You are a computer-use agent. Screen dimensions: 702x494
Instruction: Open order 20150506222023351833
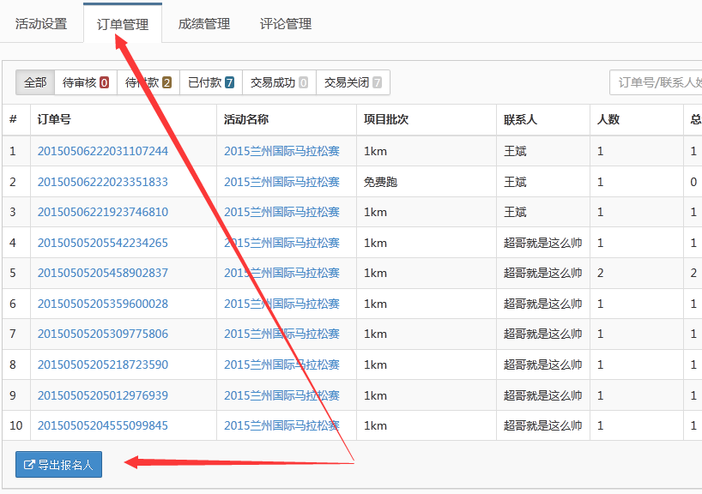click(x=102, y=182)
